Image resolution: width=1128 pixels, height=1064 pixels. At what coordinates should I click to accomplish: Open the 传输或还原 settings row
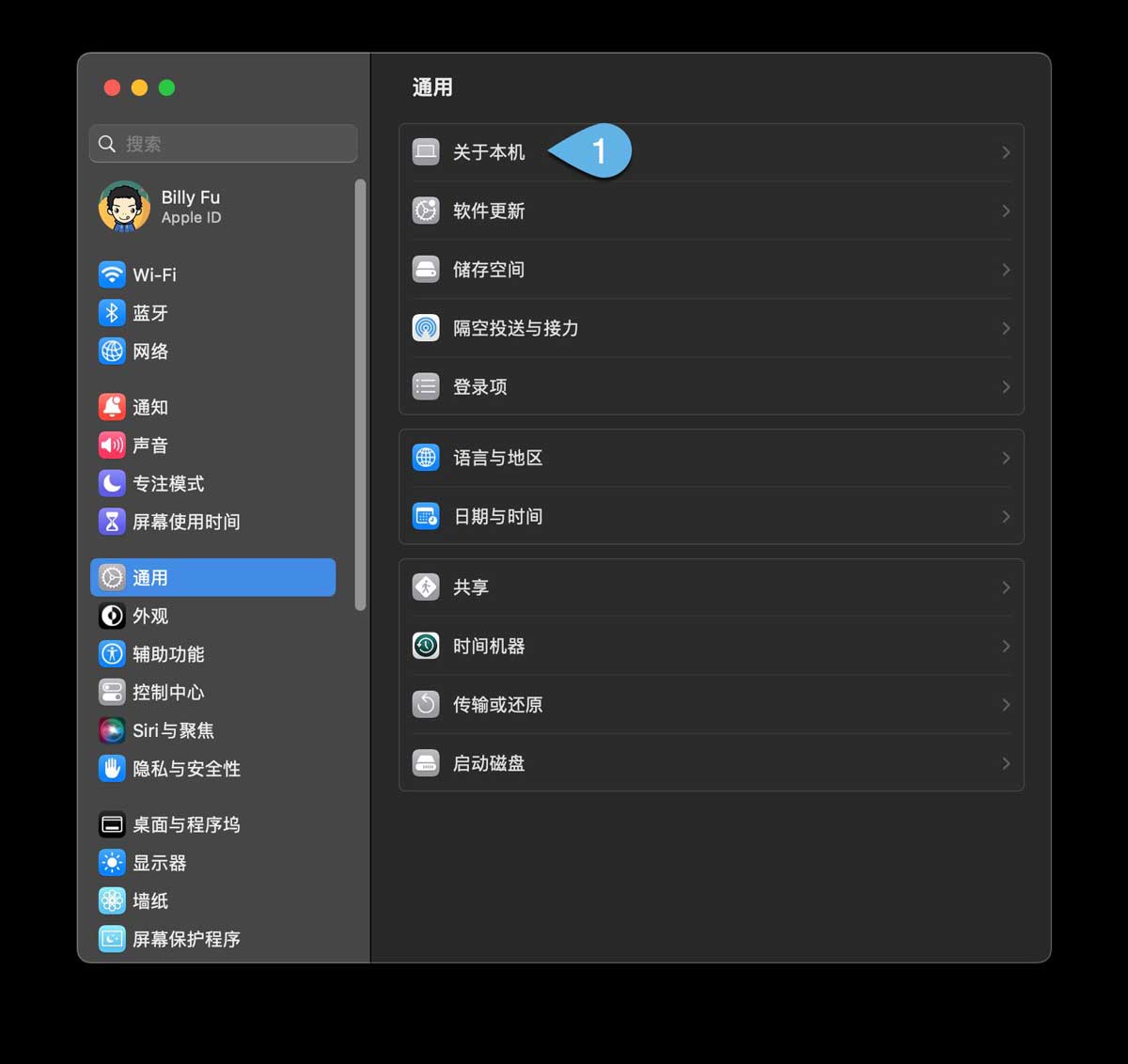click(x=711, y=705)
